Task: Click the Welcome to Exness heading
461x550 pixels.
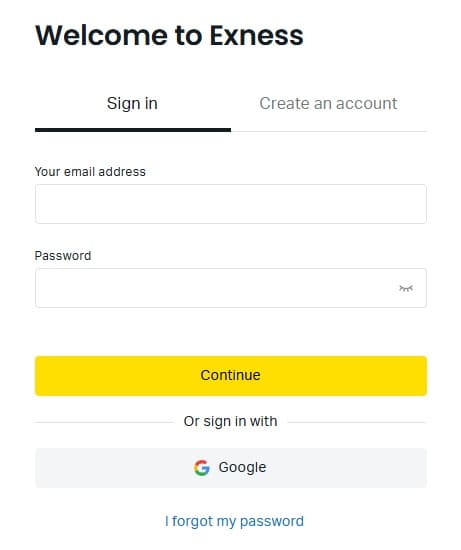Action: coord(169,35)
